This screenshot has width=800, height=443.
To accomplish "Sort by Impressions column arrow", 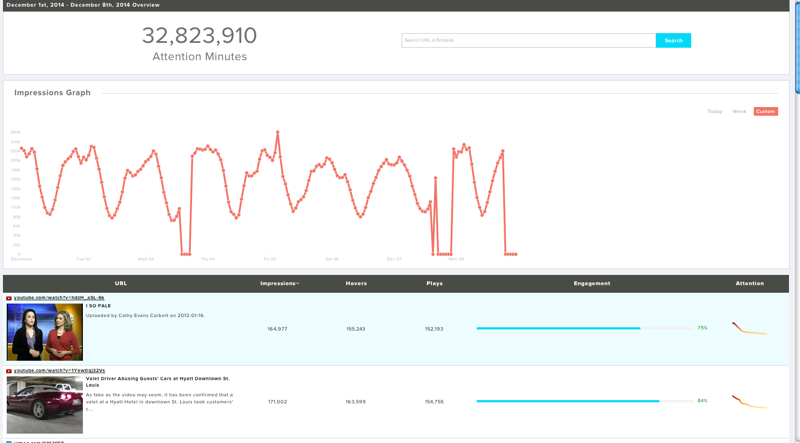I will tap(298, 284).
